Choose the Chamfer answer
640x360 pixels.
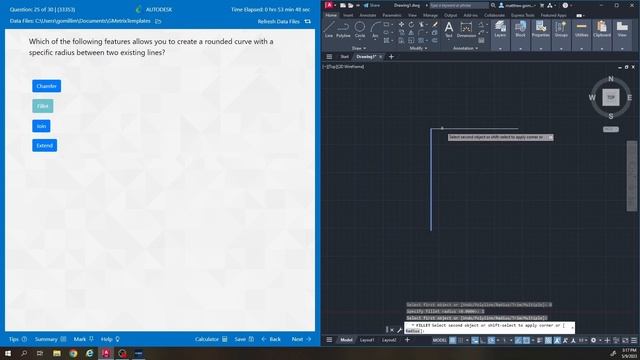coord(47,86)
